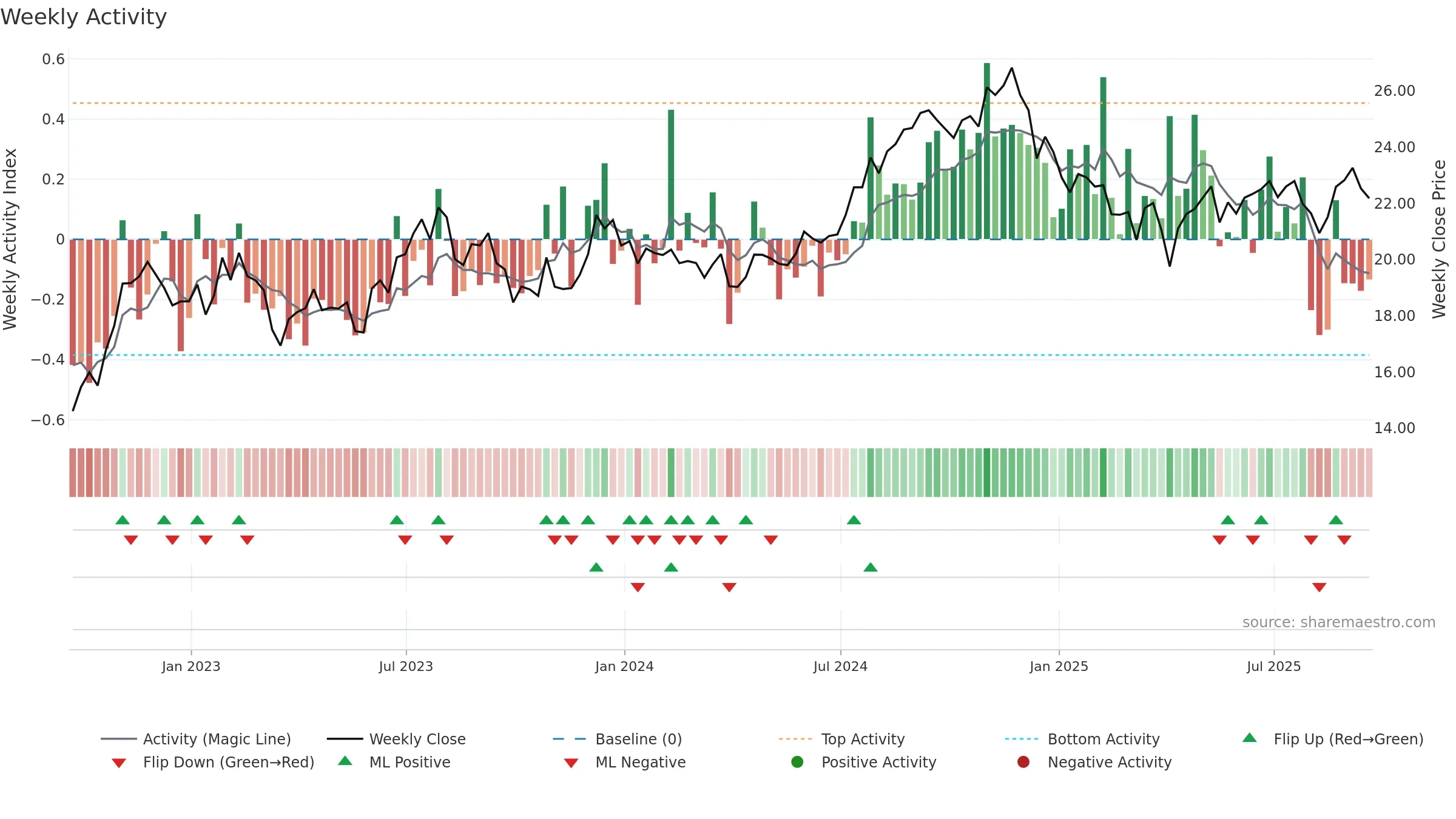Click the Jan 2024 axis label

[624, 666]
